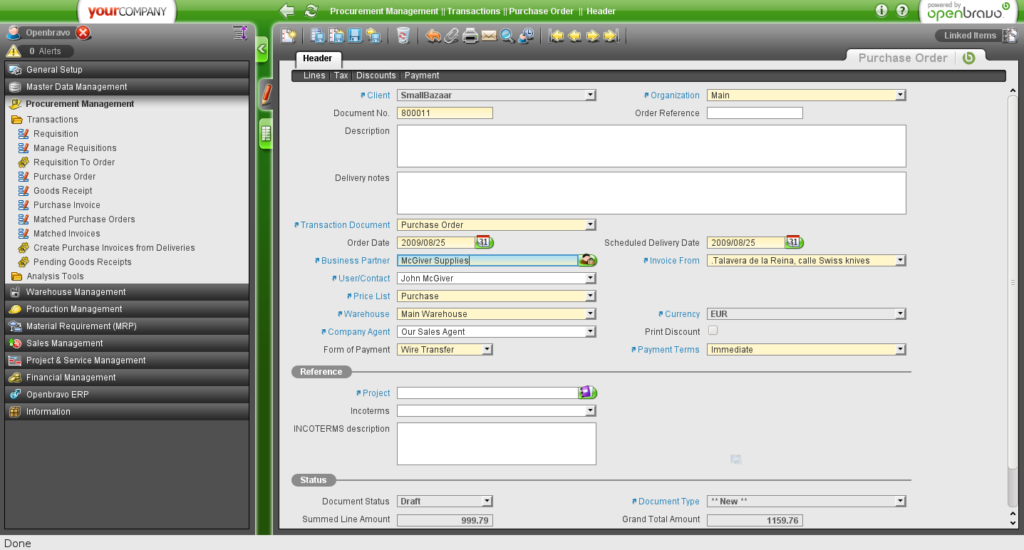The image size is (1024, 550).
Task: Go to the first record arrow icon
Action: [556, 36]
